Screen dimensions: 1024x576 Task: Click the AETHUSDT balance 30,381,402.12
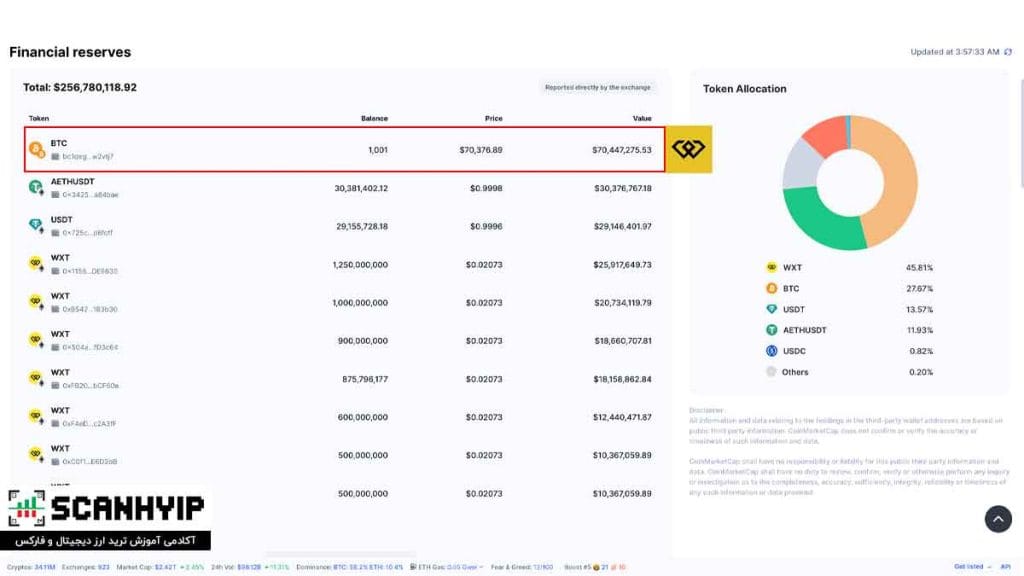coord(361,188)
